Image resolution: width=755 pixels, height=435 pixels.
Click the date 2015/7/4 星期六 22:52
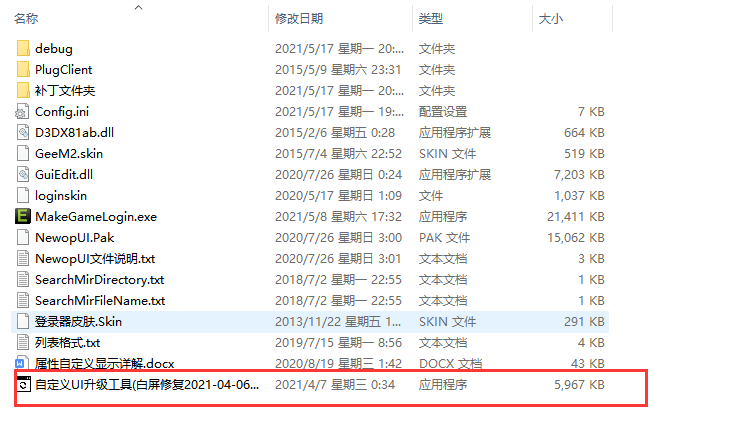point(338,154)
